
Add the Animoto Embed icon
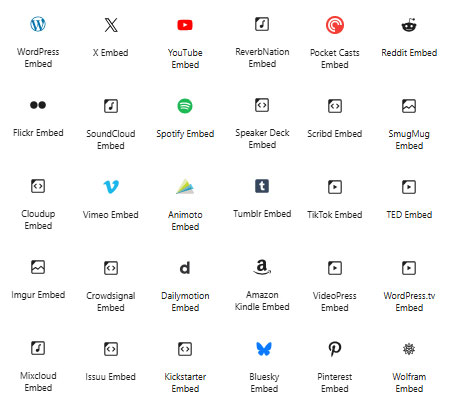[185, 186]
